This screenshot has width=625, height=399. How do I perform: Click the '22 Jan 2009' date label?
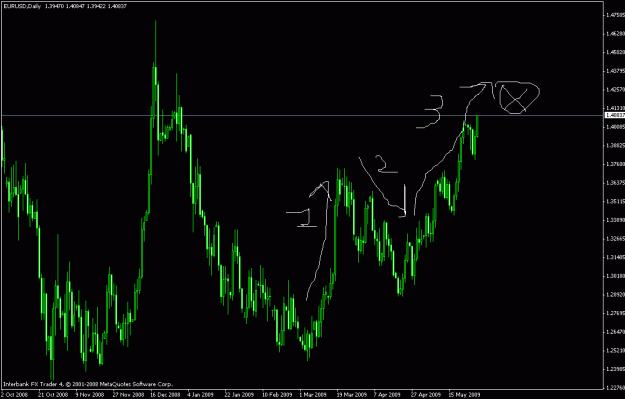coord(239,395)
